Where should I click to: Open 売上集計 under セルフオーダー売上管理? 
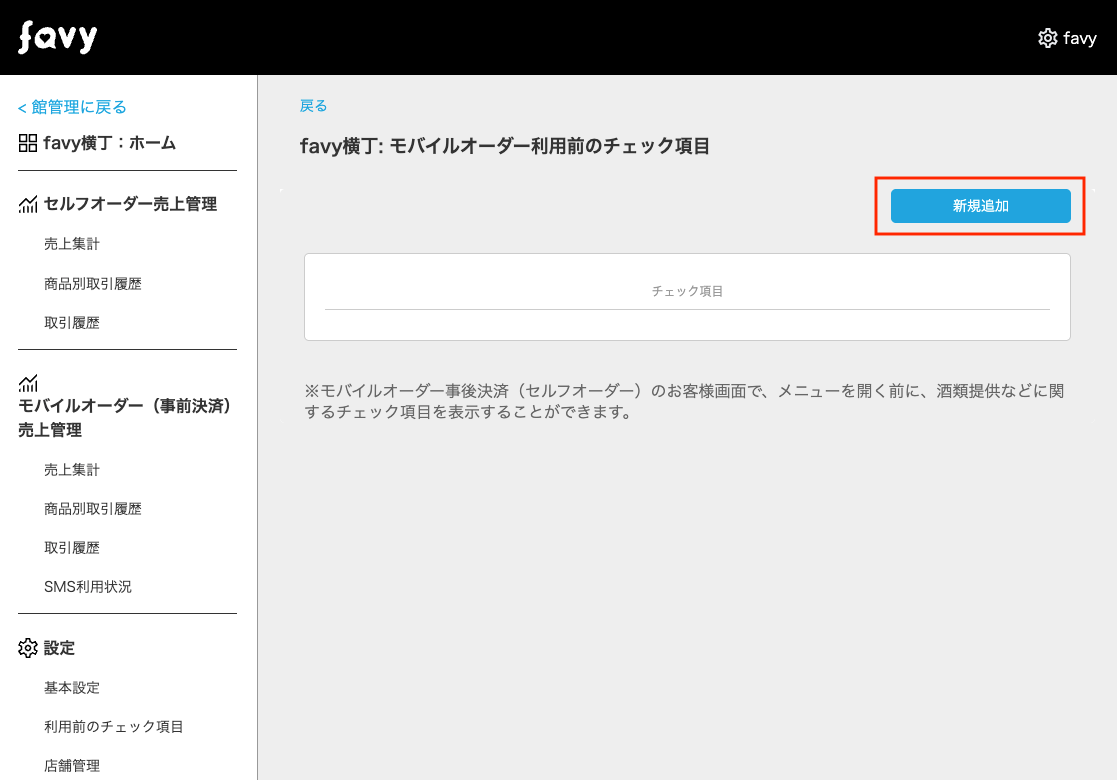(72, 244)
